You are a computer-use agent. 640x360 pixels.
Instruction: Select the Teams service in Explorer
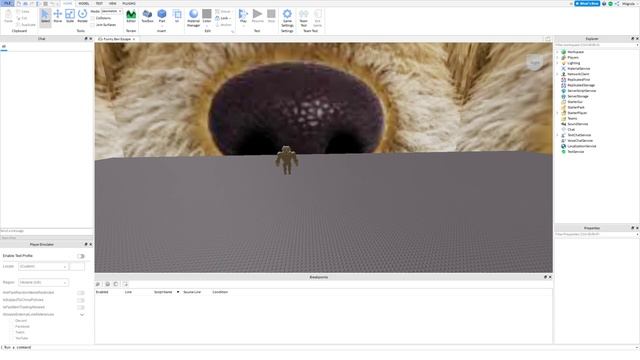pyautogui.click(x=572, y=118)
